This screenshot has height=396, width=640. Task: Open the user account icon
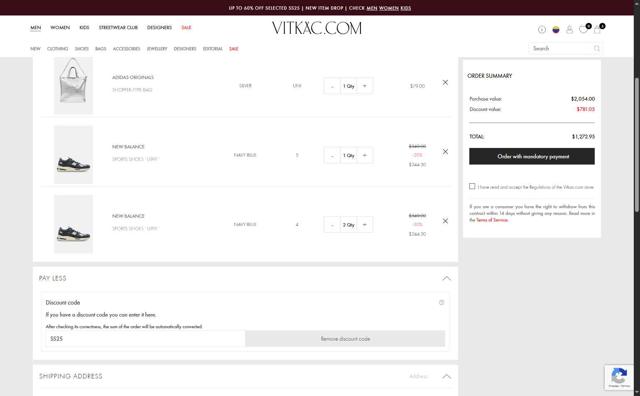569,29
